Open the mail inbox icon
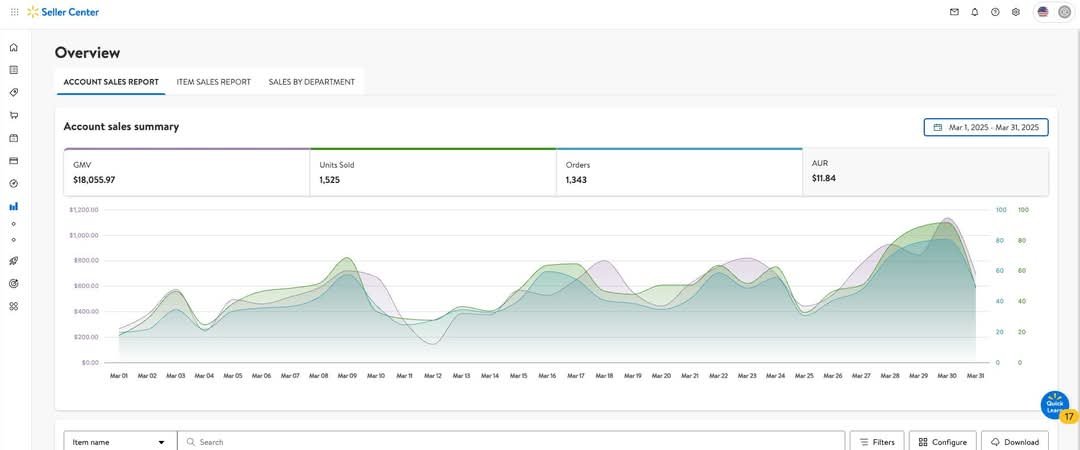1080x450 pixels. [x=954, y=12]
